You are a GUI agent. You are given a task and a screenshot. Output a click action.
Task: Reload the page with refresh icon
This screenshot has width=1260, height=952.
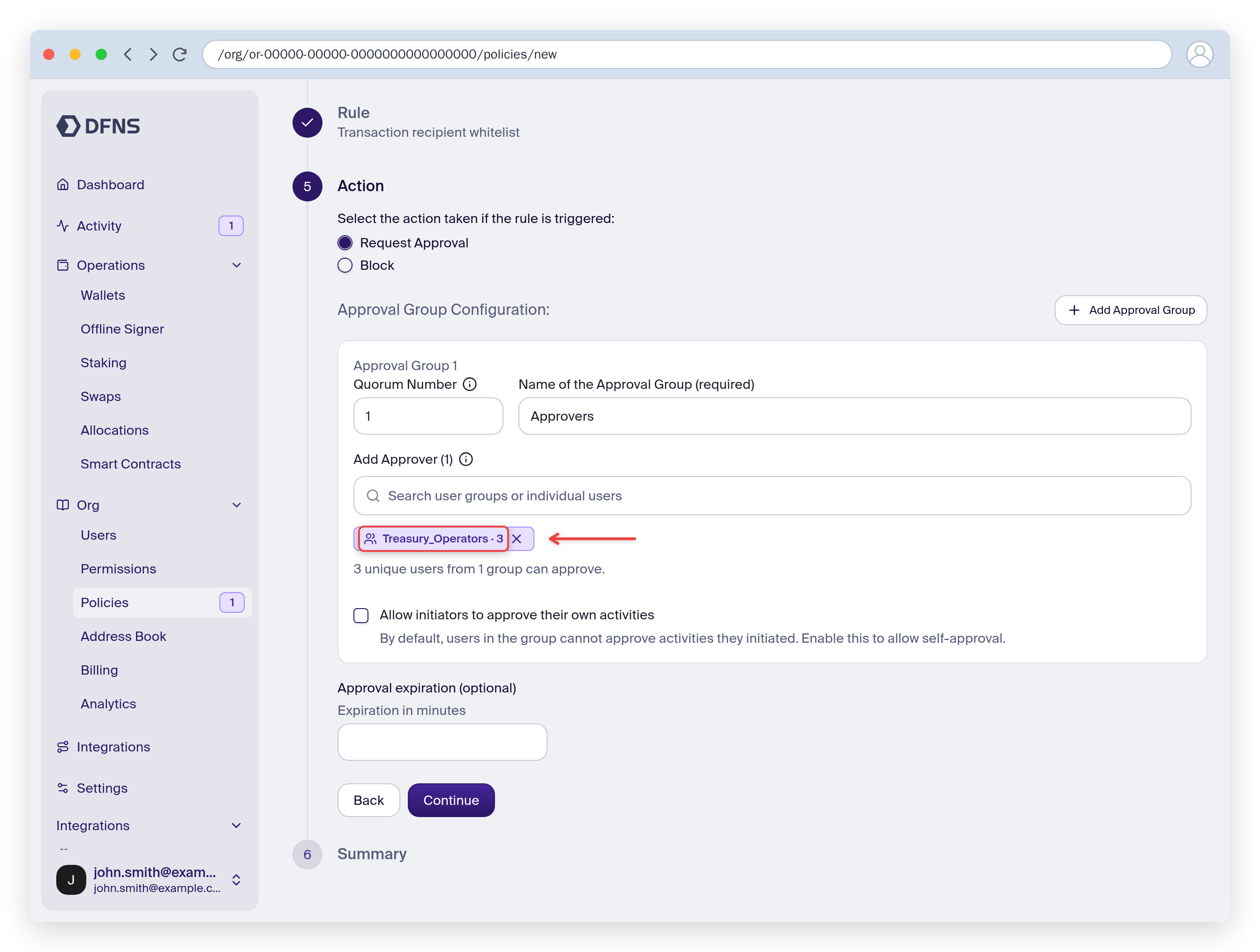pyautogui.click(x=180, y=54)
